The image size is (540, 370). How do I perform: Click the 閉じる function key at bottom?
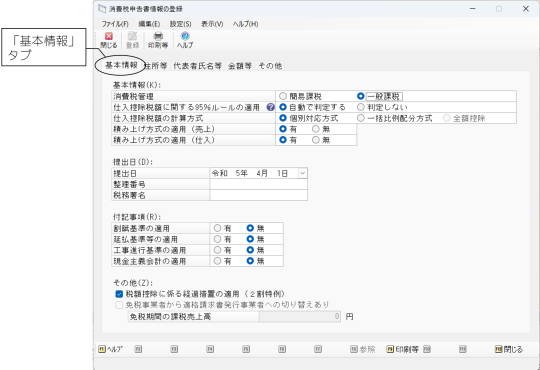(509, 349)
